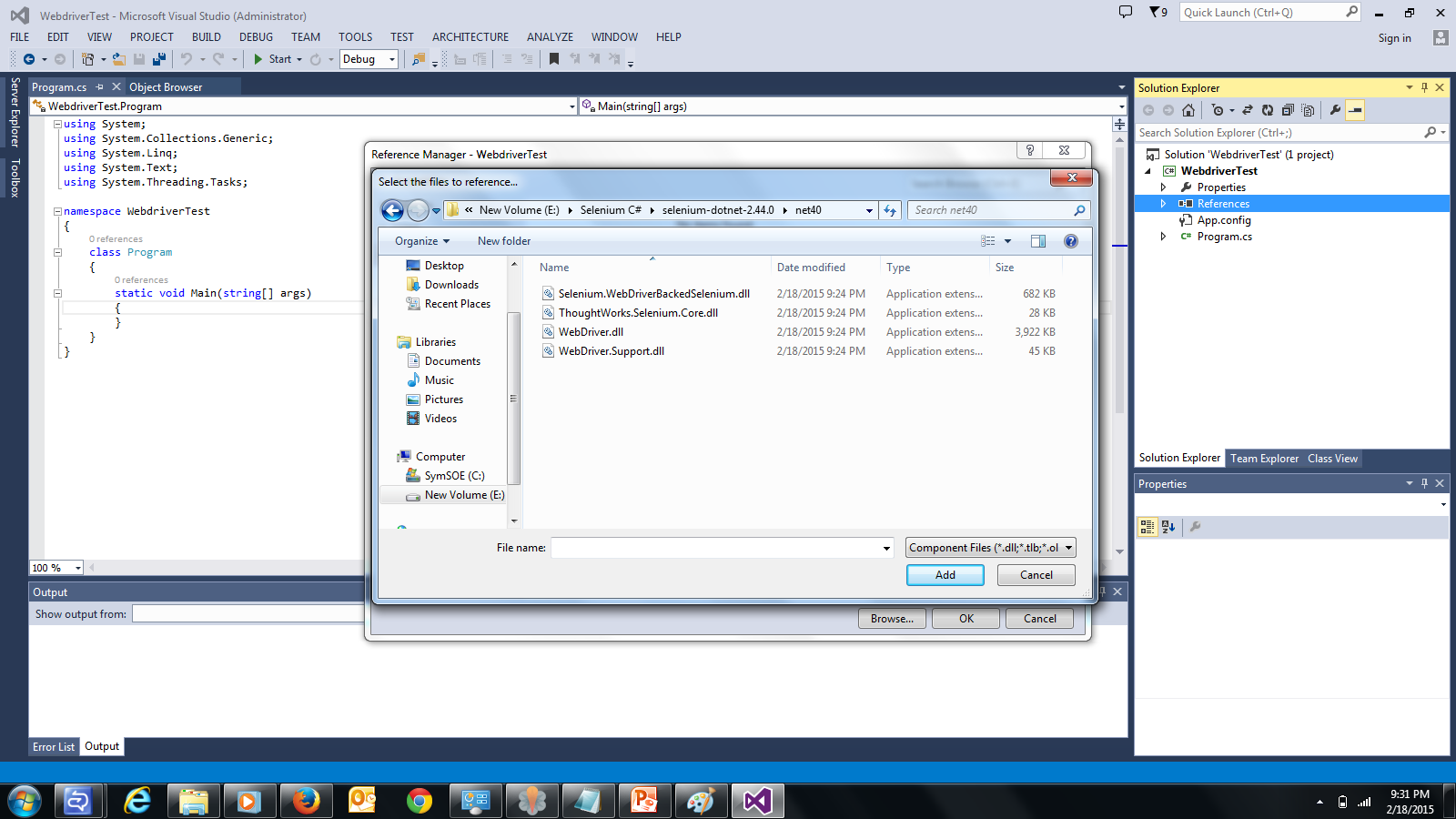Click the feedback speech bubble icon
This screenshot has width=1456, height=819.
(1126, 12)
